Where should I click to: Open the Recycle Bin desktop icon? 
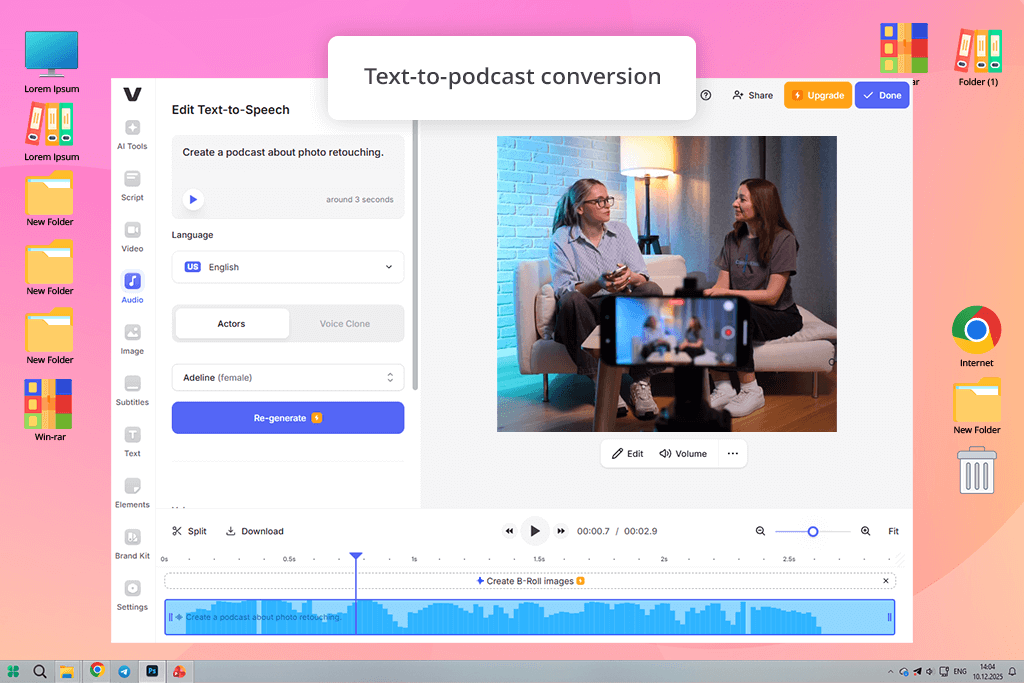[x=977, y=470]
